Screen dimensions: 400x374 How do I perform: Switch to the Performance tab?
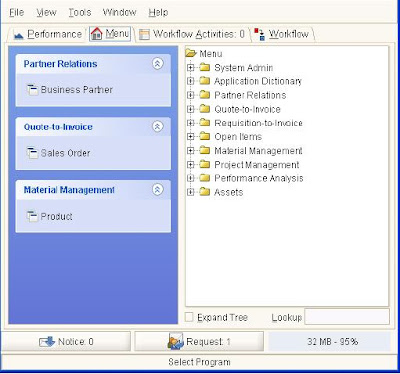47,34
